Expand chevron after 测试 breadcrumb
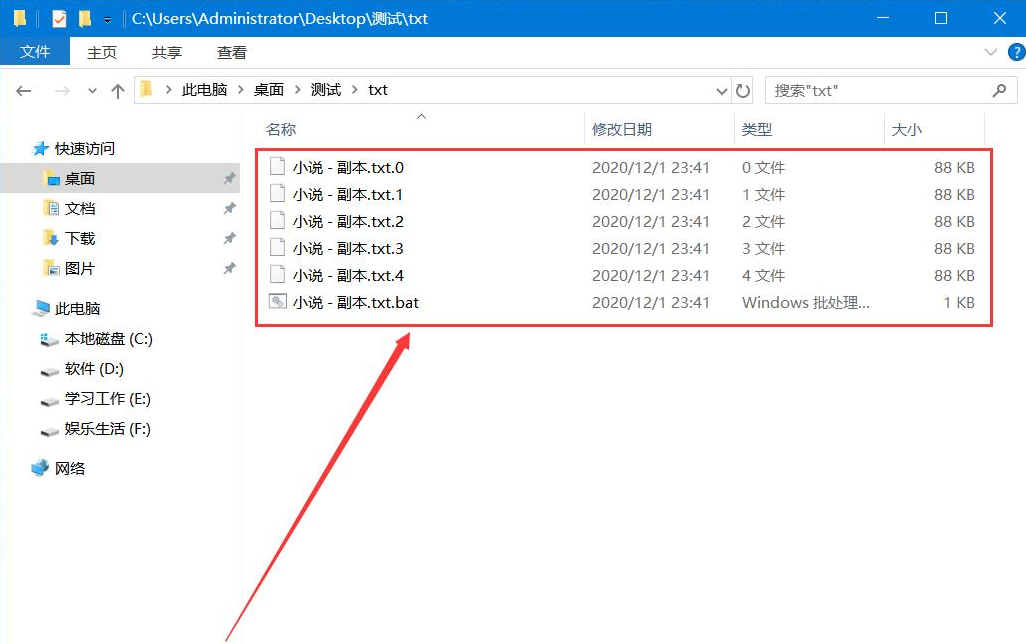Image resolution: width=1026 pixels, height=644 pixels. tap(355, 90)
